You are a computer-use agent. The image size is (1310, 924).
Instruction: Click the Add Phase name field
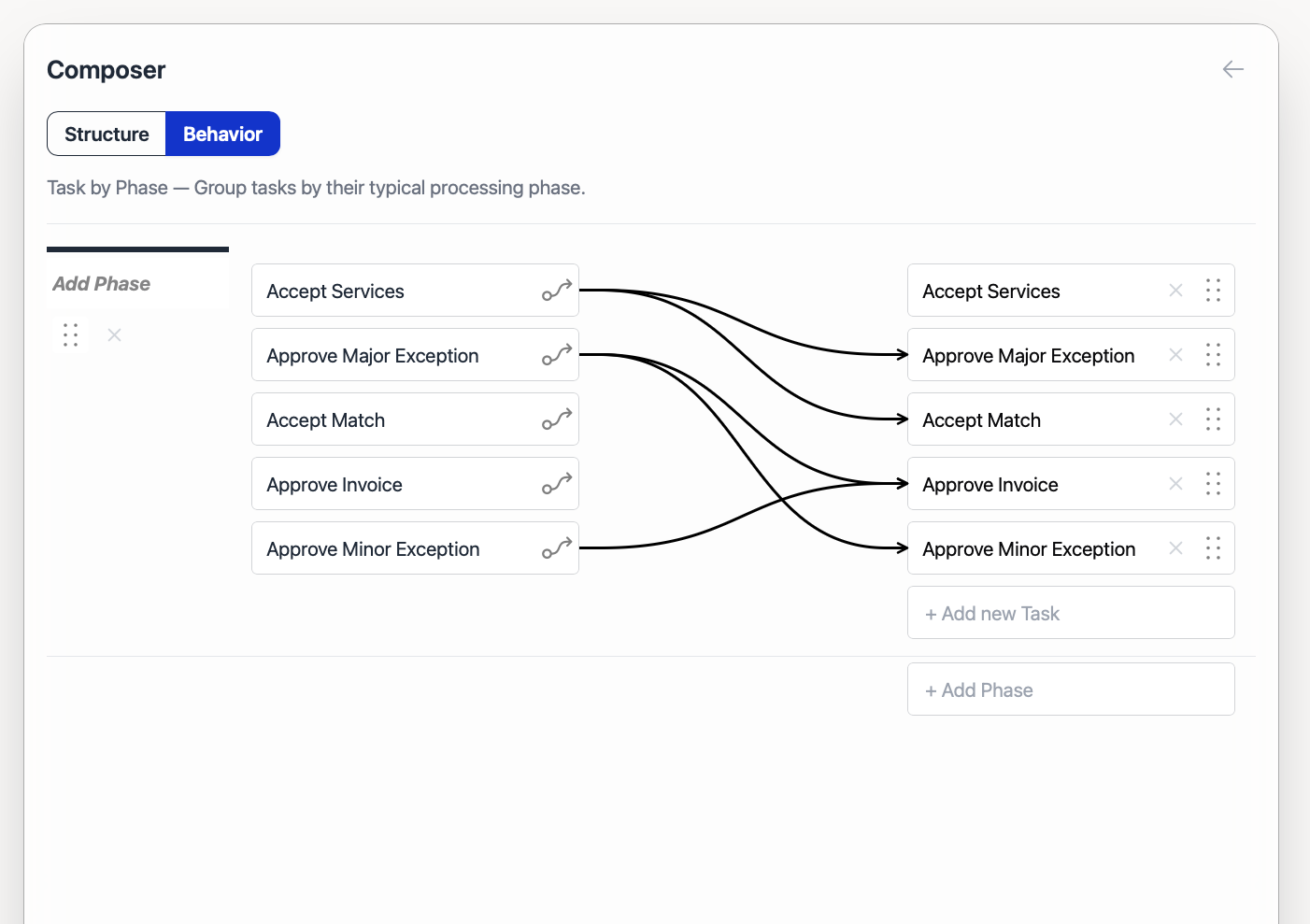tap(137, 283)
